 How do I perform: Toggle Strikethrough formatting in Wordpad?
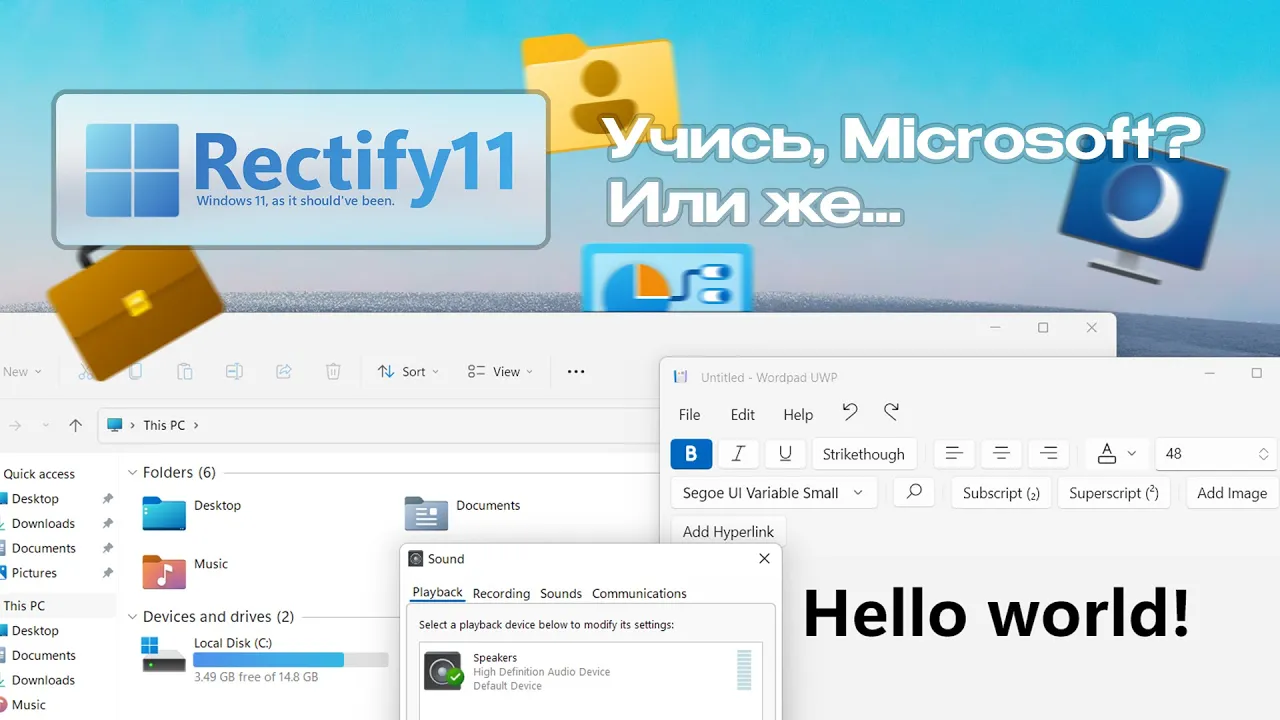point(863,454)
